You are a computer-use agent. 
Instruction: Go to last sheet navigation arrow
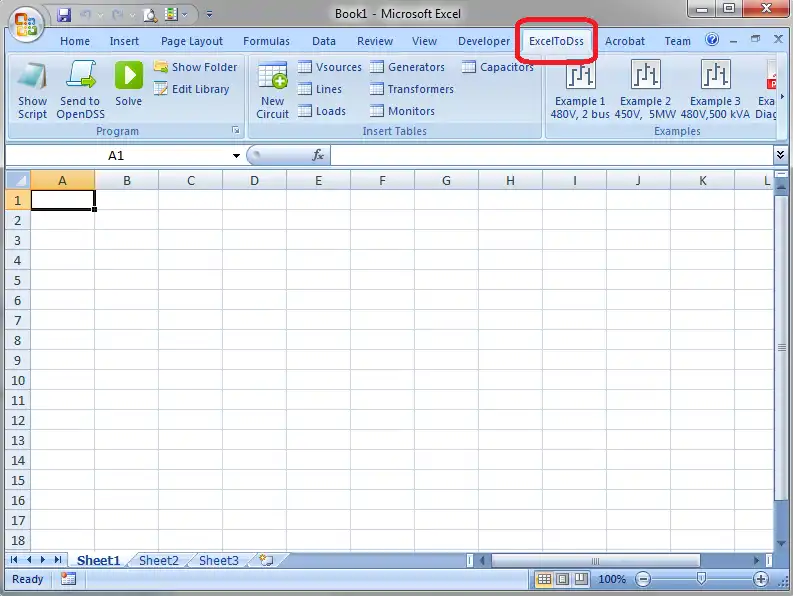pos(58,560)
